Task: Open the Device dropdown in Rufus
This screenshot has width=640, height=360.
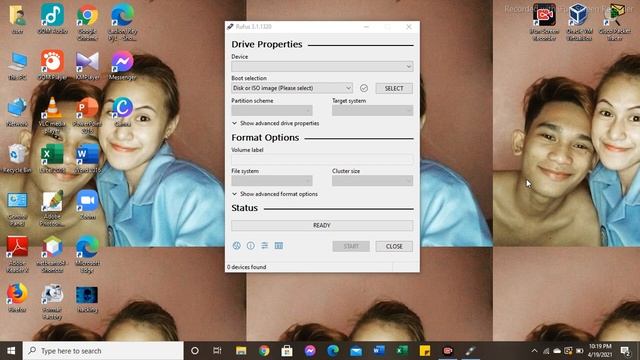Action: pyautogui.click(x=322, y=67)
